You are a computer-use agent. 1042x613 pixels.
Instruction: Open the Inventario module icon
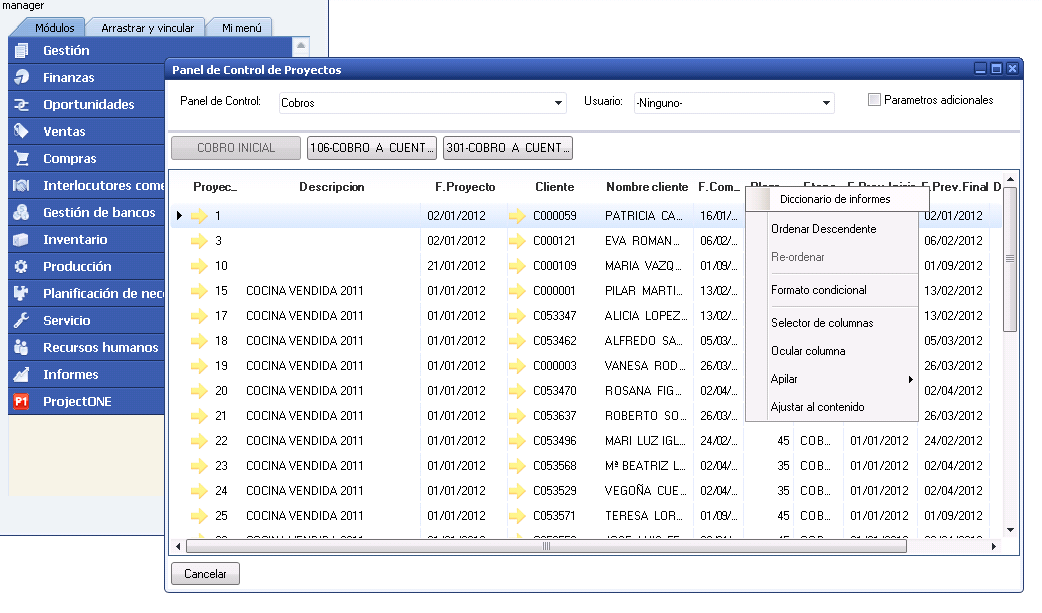point(21,239)
